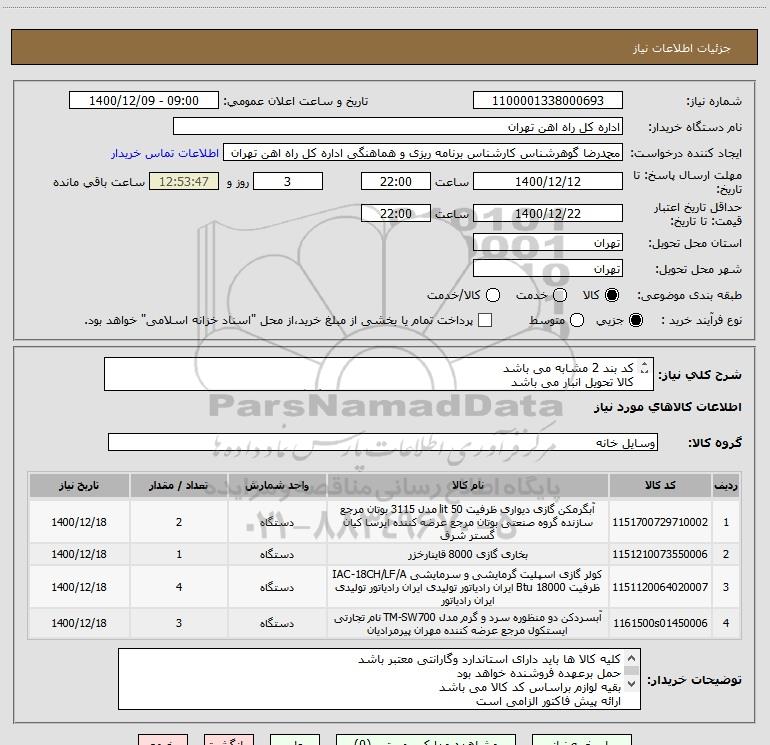
Task: Open the اطلاعات تماس خریدار link
Action: click(x=165, y=153)
